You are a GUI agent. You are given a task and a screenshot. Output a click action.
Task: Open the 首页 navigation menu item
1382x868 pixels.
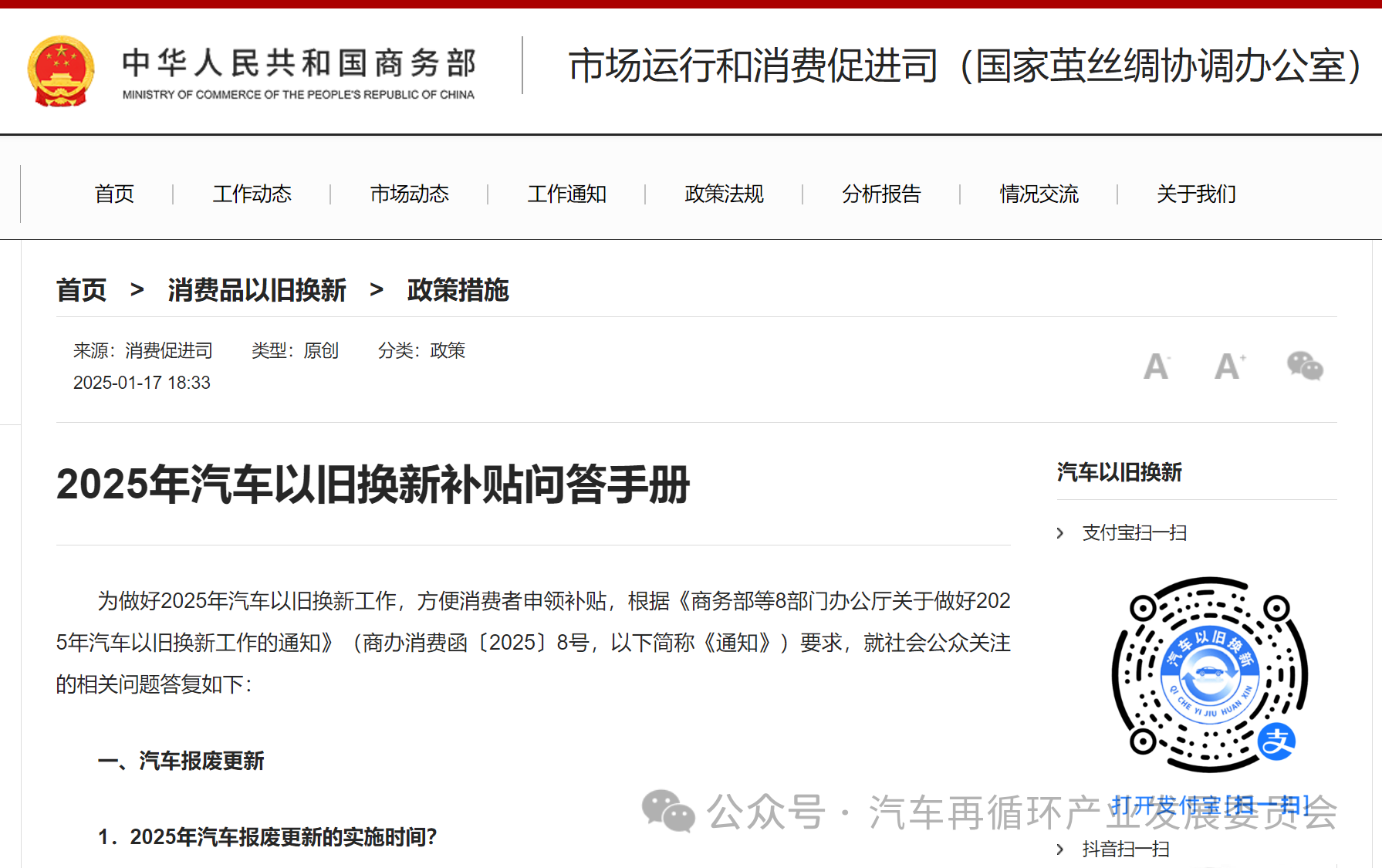pos(114,194)
